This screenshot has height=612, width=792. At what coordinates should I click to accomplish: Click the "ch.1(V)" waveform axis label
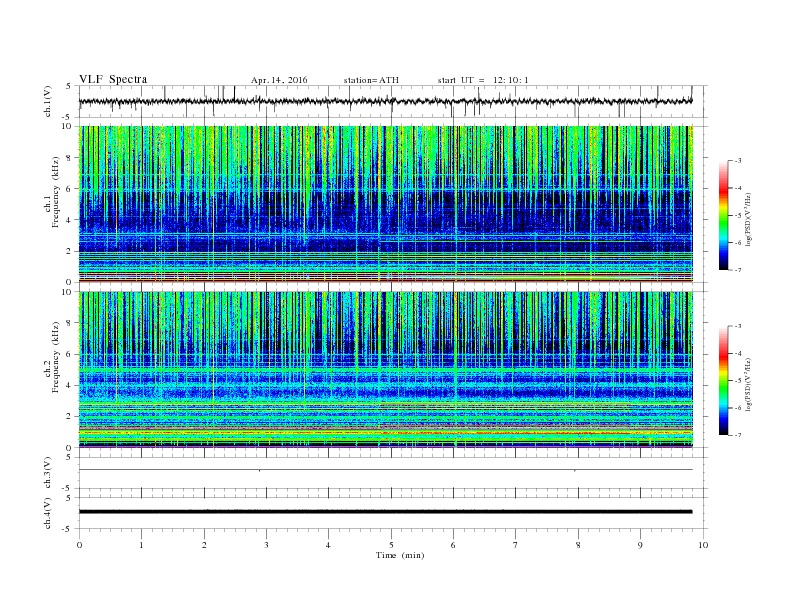point(48,102)
